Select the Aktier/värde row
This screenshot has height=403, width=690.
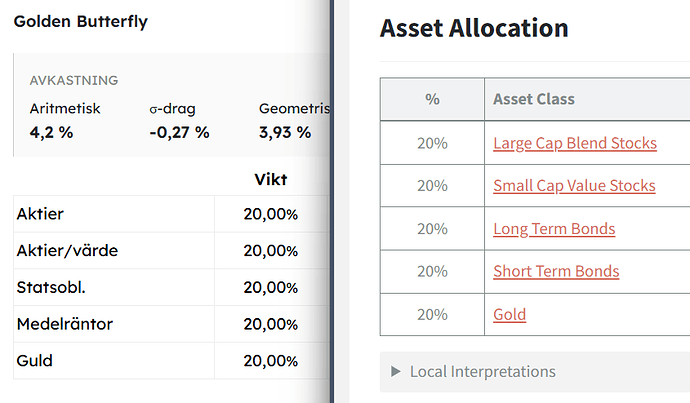[67, 251]
